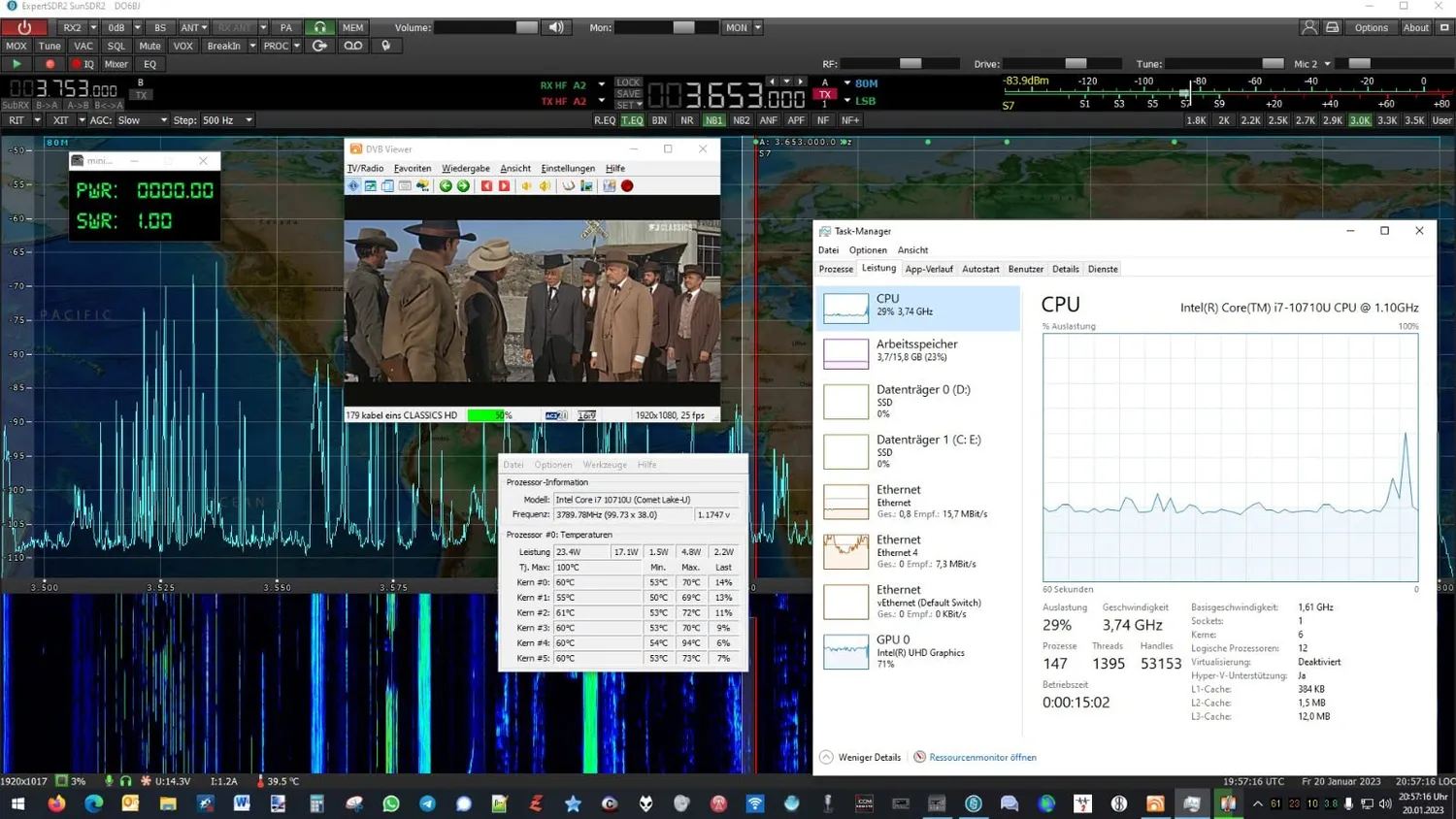Click the volume up speaker icon in DVB Viewer
Screen dimensions: 1456x819
coord(545,186)
